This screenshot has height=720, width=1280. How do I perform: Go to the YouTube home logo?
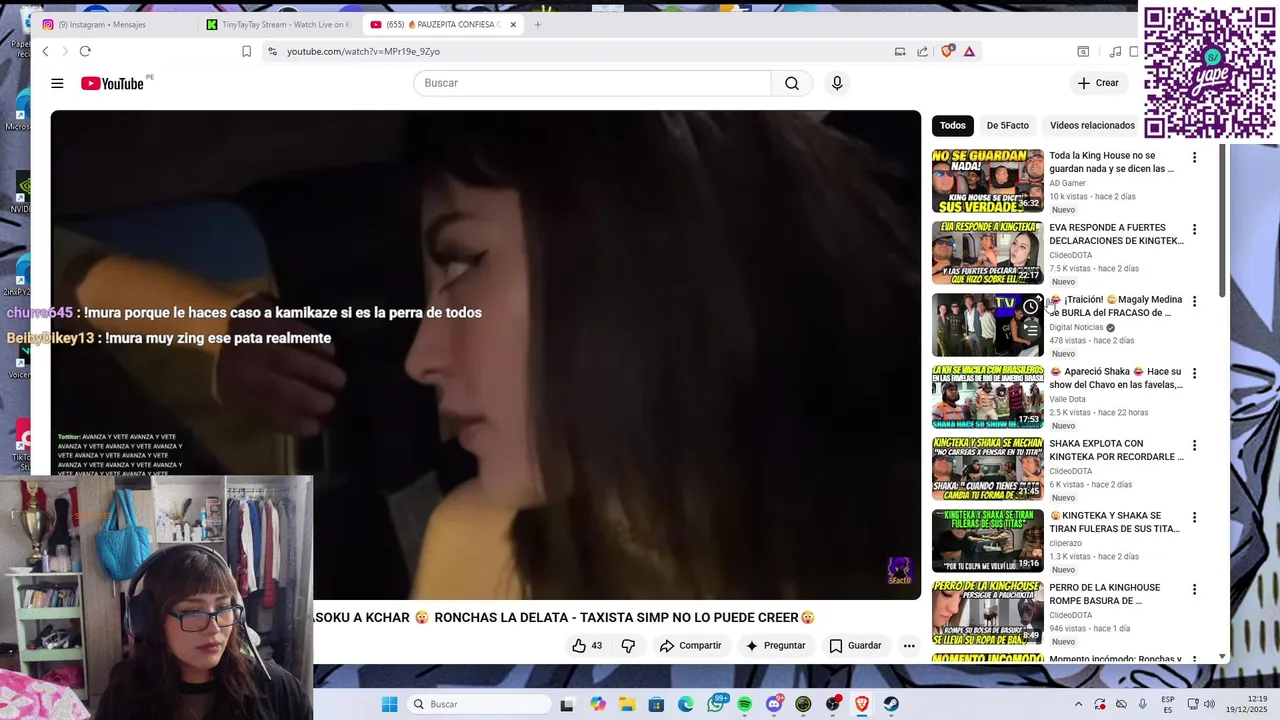pos(113,84)
